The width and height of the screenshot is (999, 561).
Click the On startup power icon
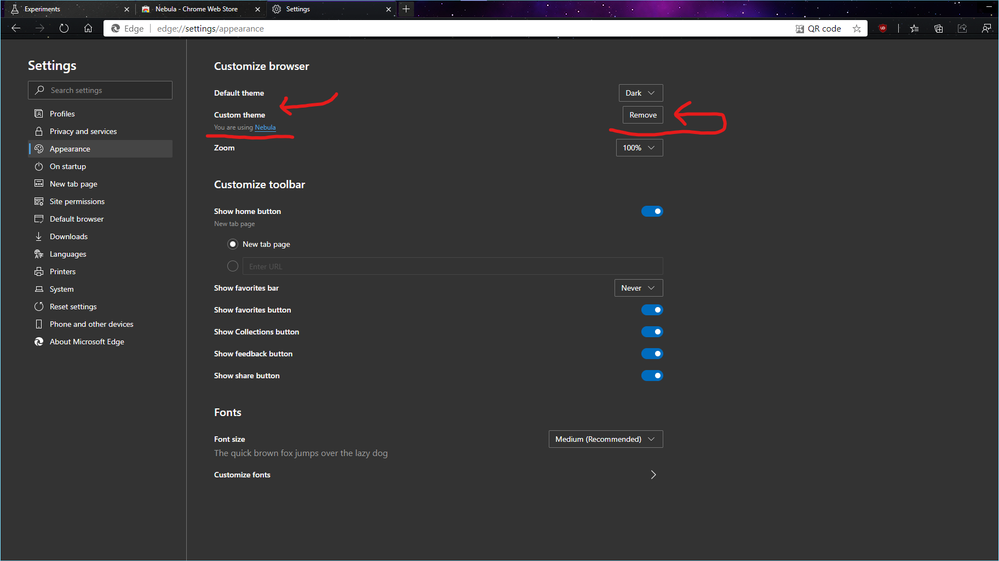[39, 166]
